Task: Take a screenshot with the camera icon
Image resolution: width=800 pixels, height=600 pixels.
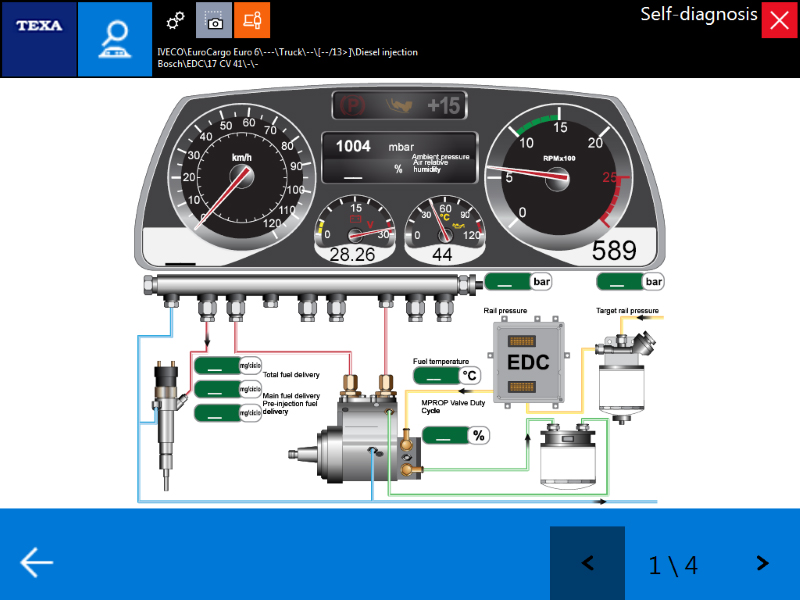Action: pyautogui.click(x=214, y=20)
